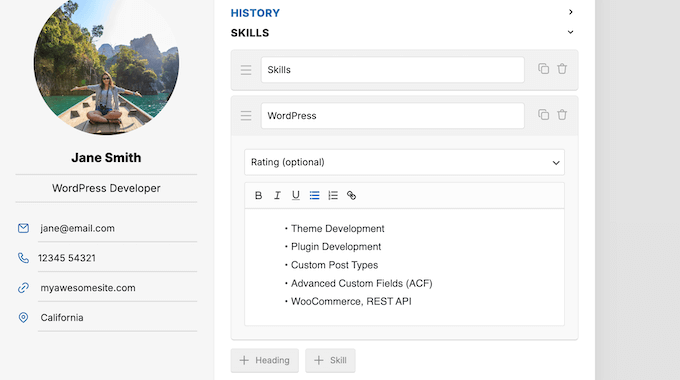Edit the California location field
Image resolution: width=680 pixels, height=380 pixels.
click(x=62, y=318)
